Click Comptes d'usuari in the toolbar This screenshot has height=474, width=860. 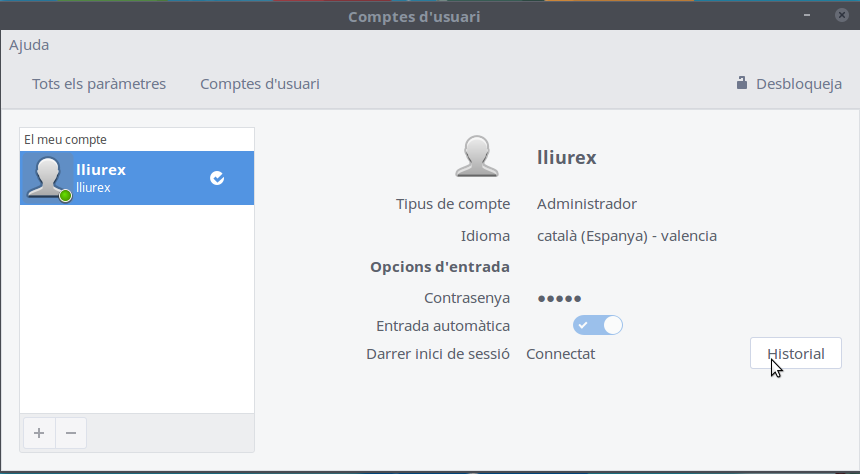point(260,84)
